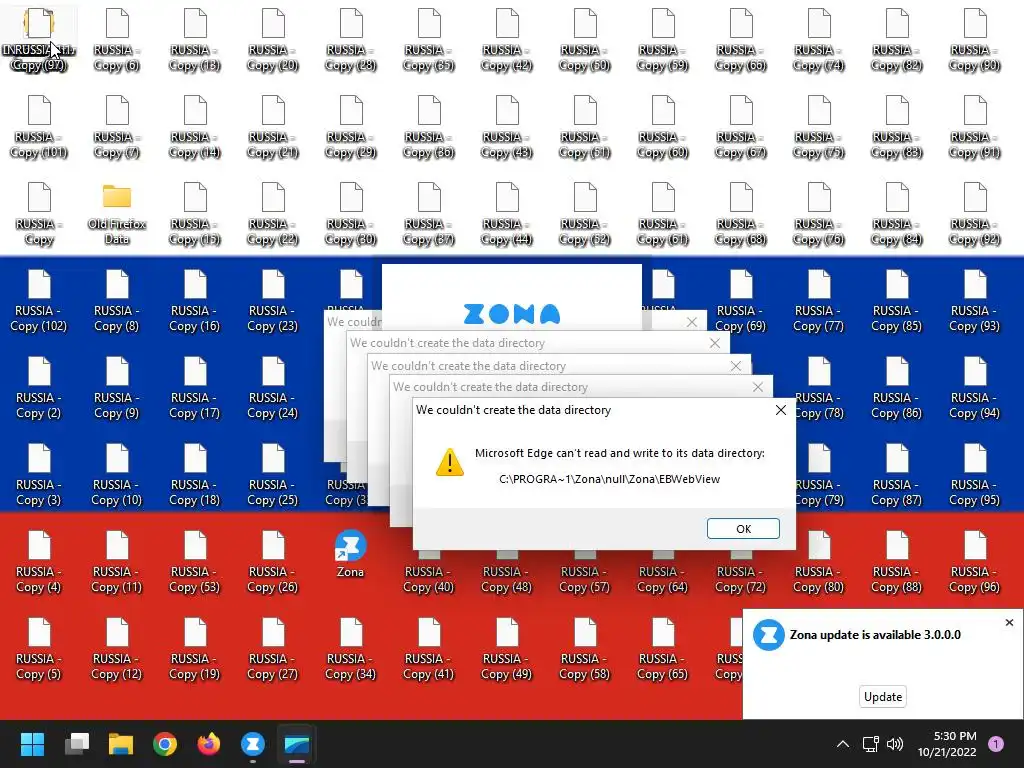The image size is (1024, 768).
Task: Click the active error window taskbar icon
Action: click(297, 744)
